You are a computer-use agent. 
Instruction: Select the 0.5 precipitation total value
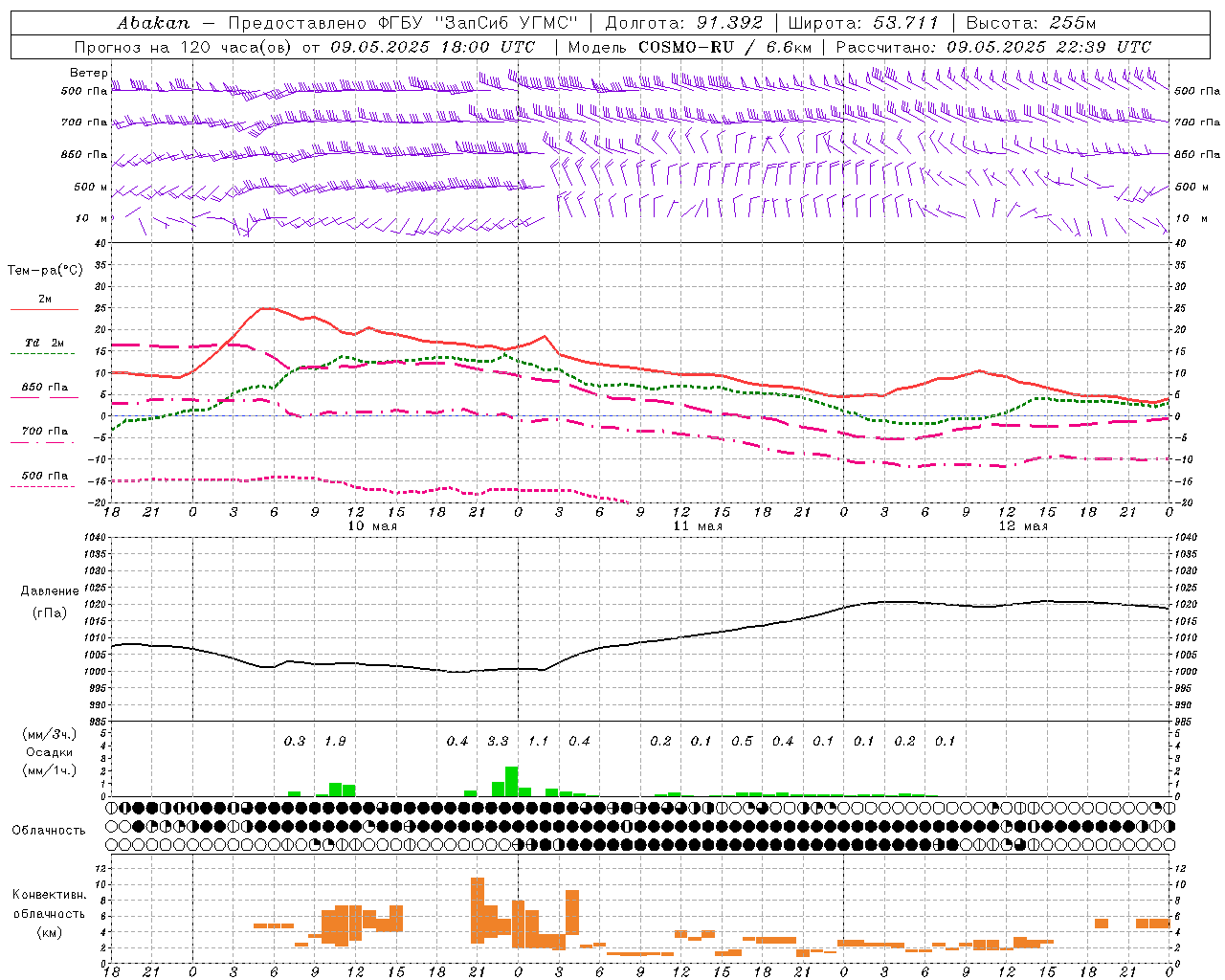742,742
